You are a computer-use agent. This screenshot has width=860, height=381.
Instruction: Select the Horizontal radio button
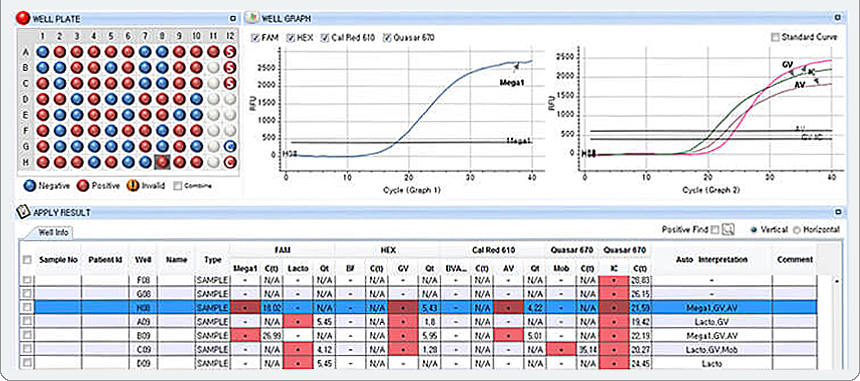click(797, 230)
